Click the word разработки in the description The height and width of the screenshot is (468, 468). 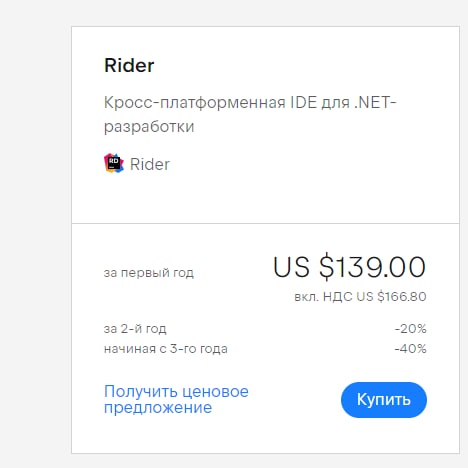149,127
